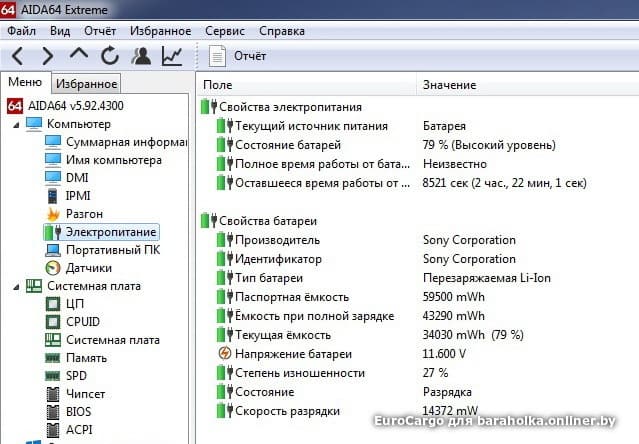Collapse the Компьютер tree node
Viewport: 639px width, 444px height.
[x=16, y=125]
